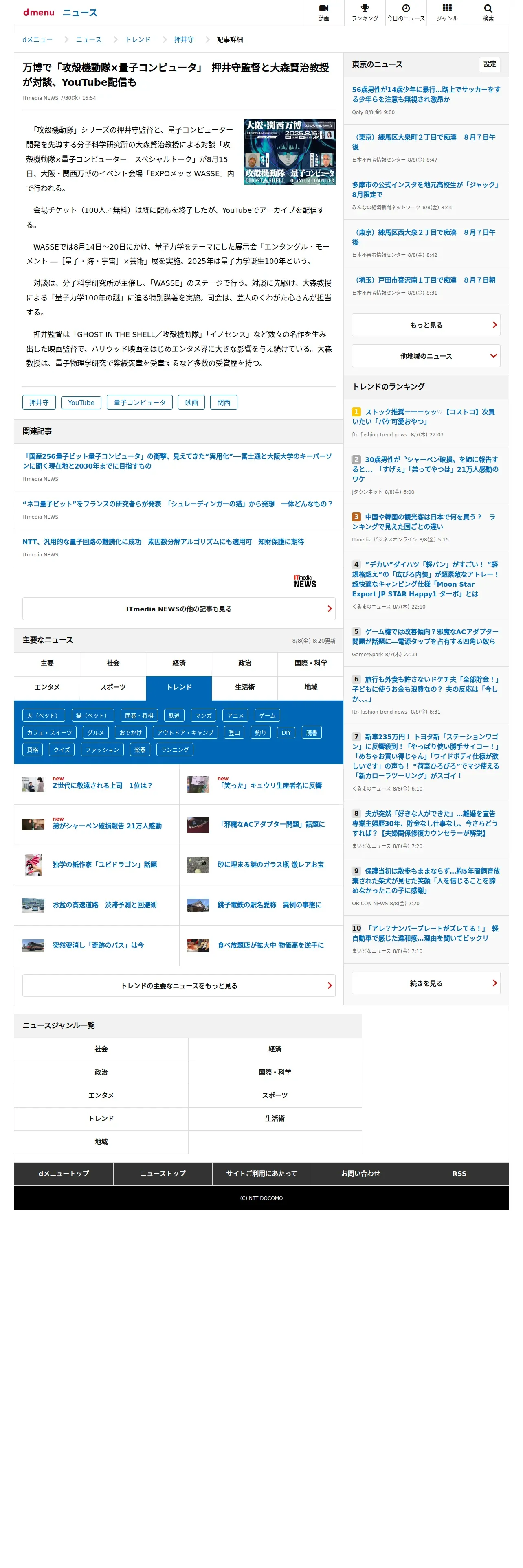Click 続きを見る under trend ranking
The height and width of the screenshot is (1568, 523).
point(426,983)
